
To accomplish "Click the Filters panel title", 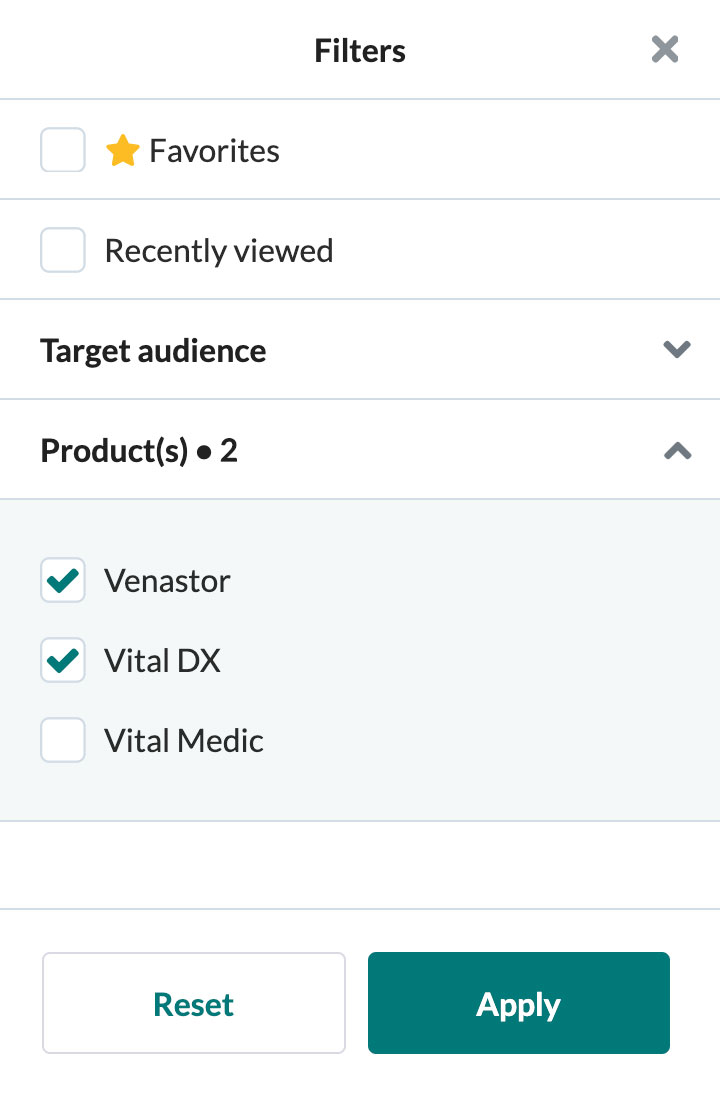I will [360, 50].
